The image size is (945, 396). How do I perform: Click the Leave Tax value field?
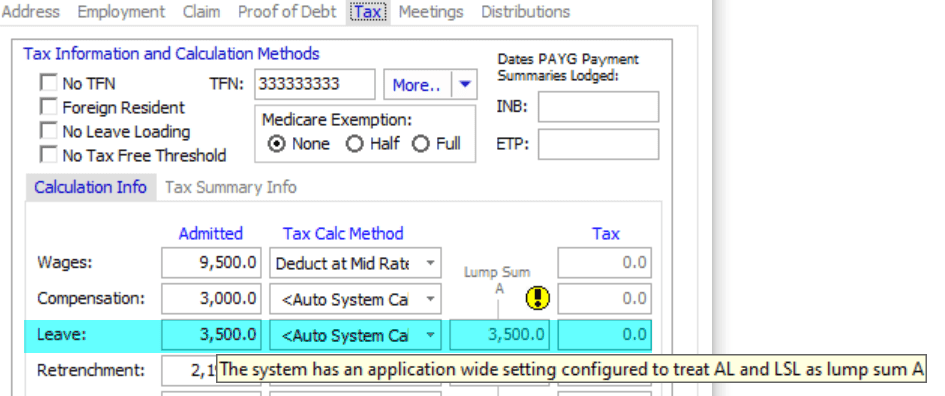point(604,335)
